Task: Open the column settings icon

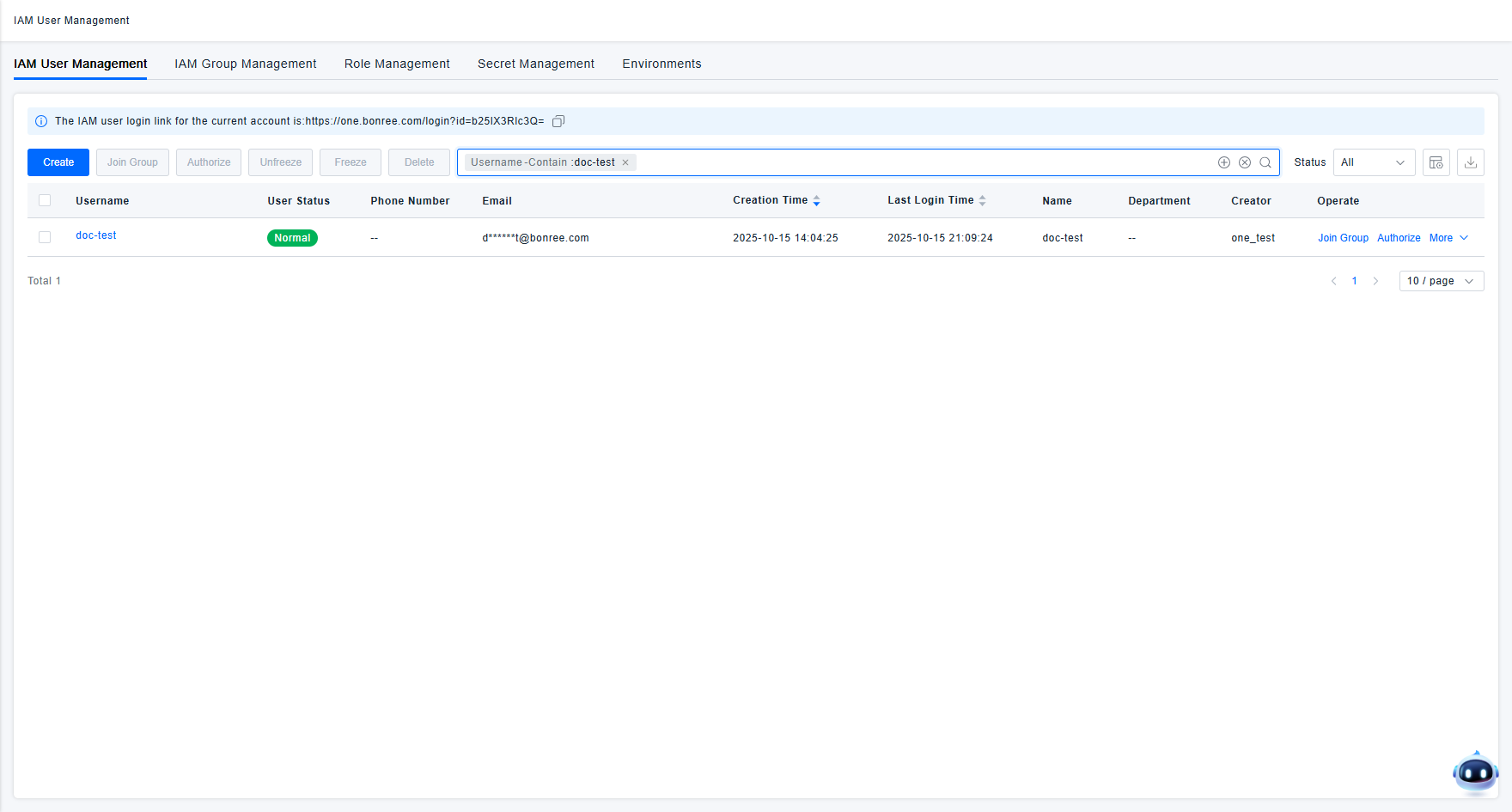Action: click(x=1436, y=162)
